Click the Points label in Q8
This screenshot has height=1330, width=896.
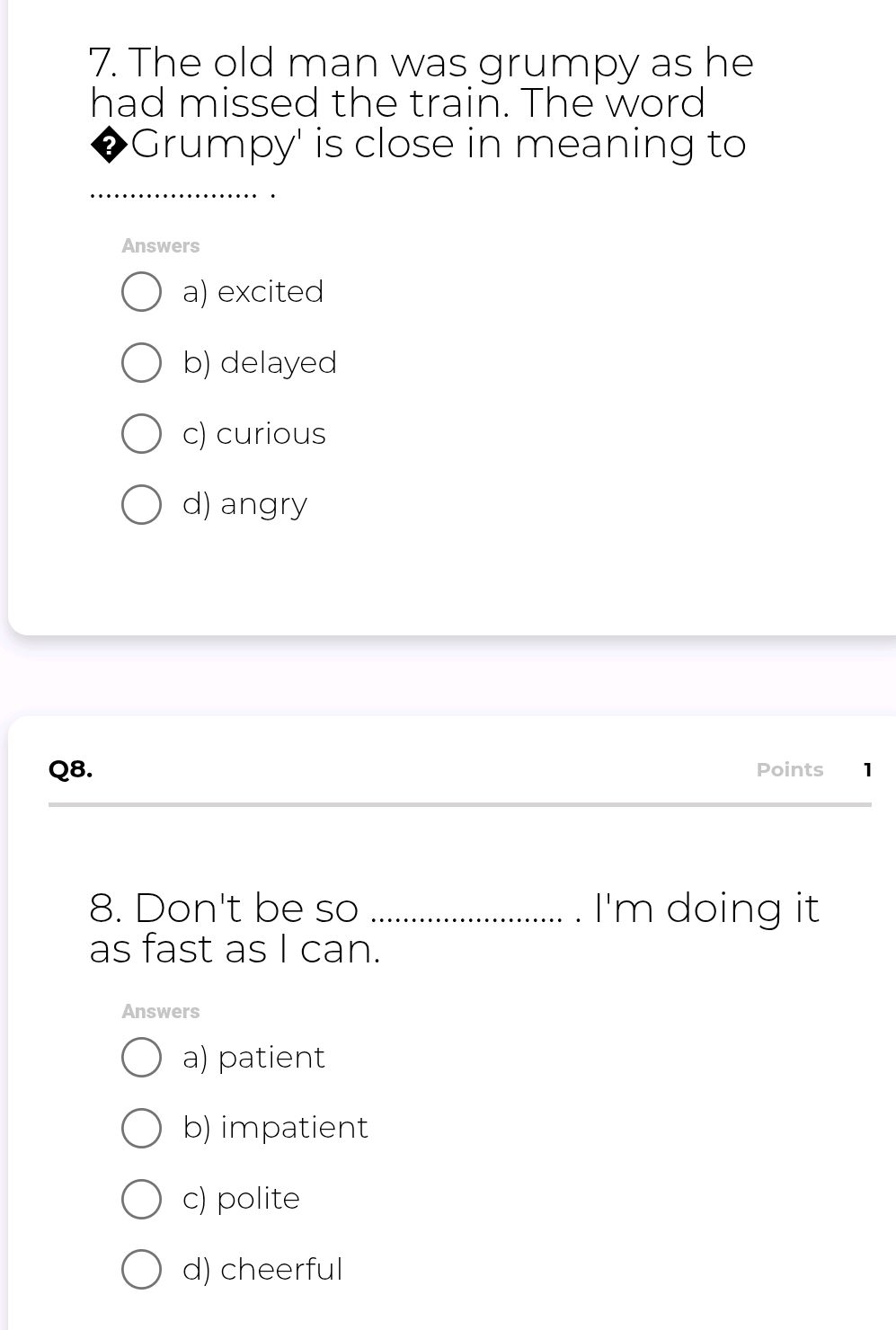click(789, 769)
